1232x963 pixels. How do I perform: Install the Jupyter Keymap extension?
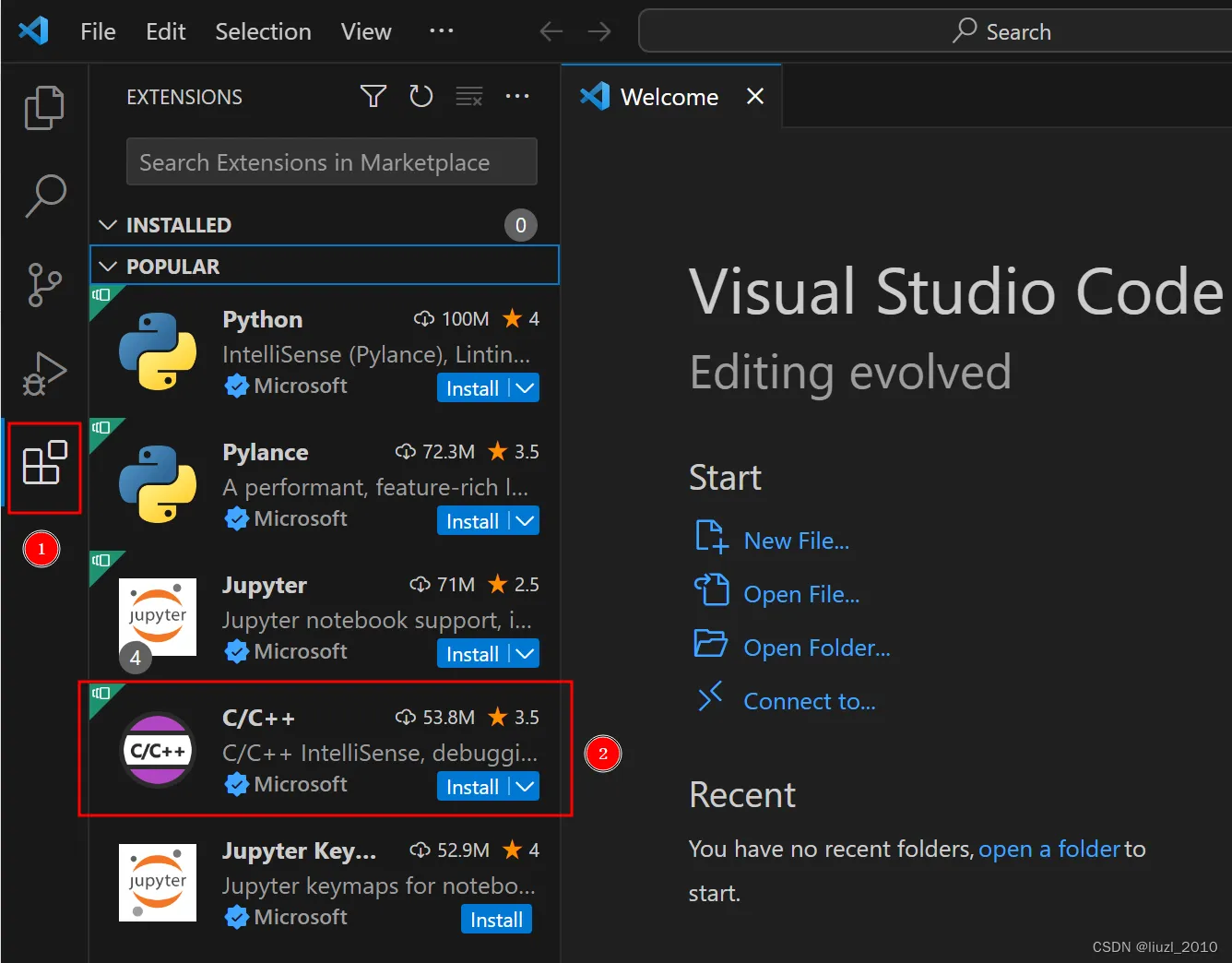tap(496, 920)
